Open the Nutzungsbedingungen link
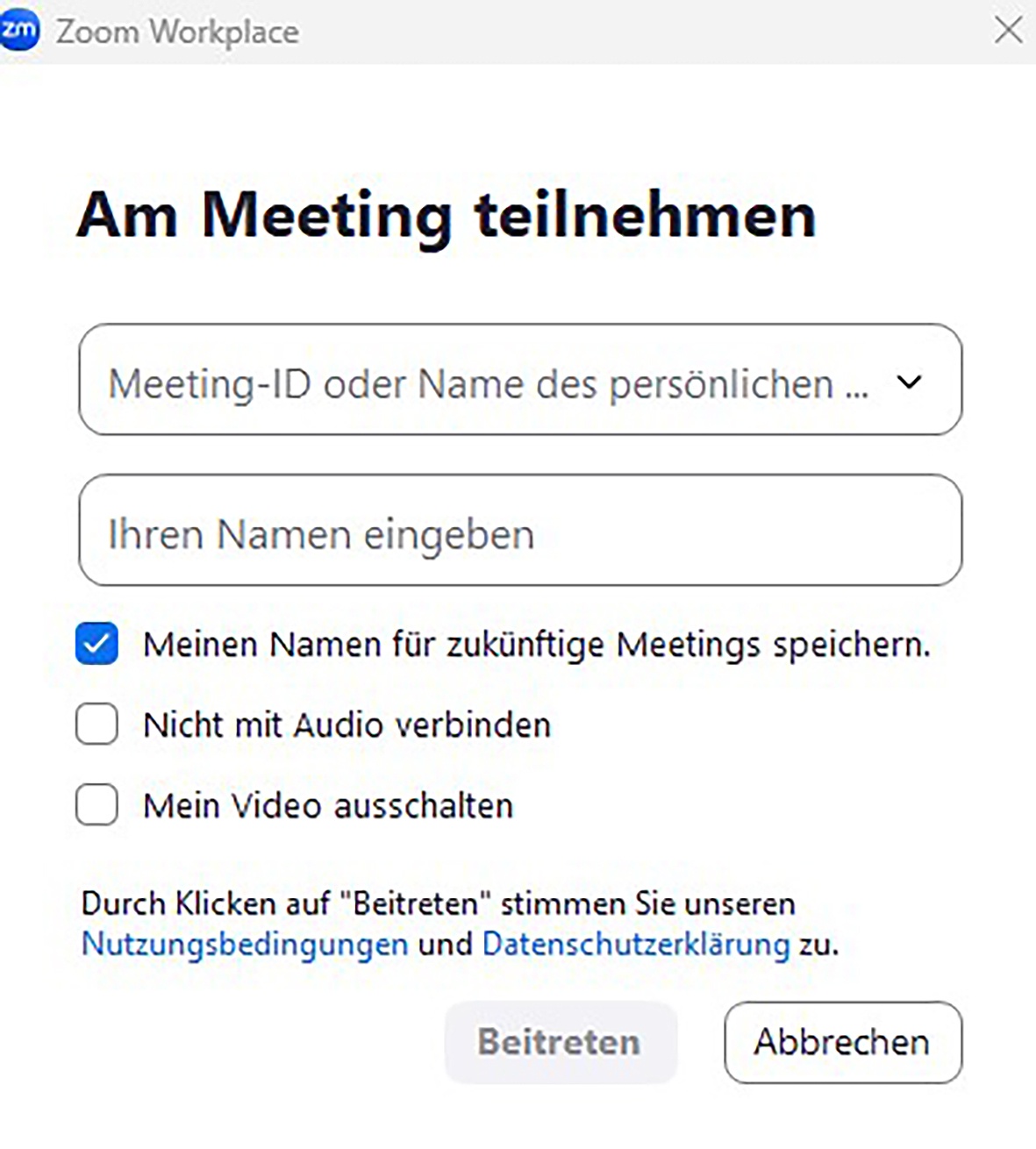1036x1149 pixels. 244,945
